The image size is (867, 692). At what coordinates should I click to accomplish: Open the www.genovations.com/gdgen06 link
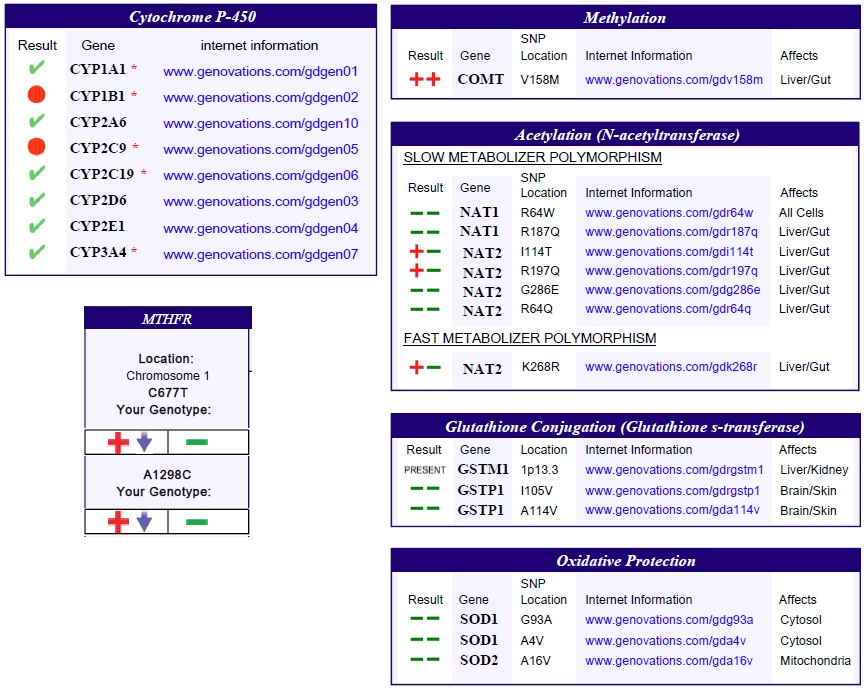tap(260, 175)
